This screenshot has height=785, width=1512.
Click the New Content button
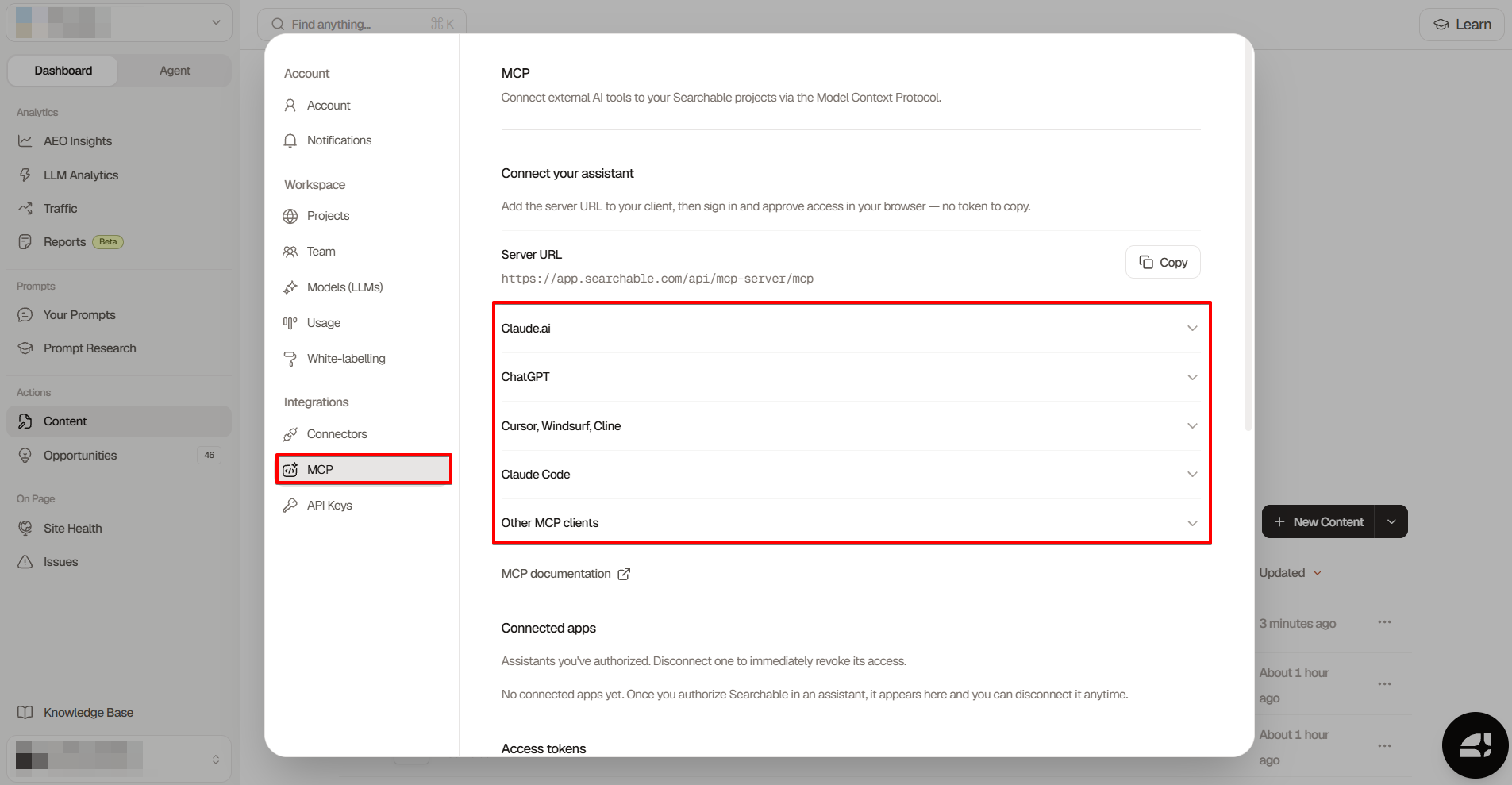tap(1318, 522)
